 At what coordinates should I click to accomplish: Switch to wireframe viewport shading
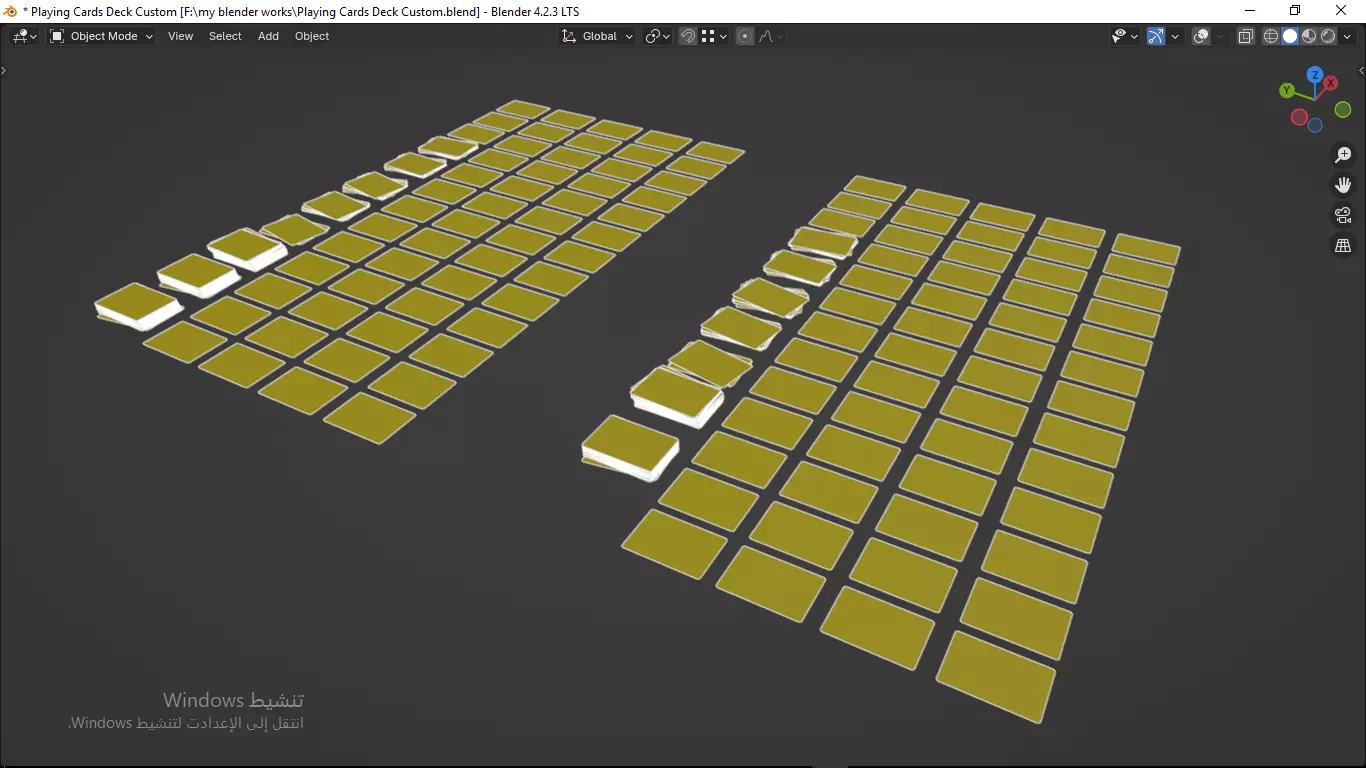click(x=1271, y=36)
